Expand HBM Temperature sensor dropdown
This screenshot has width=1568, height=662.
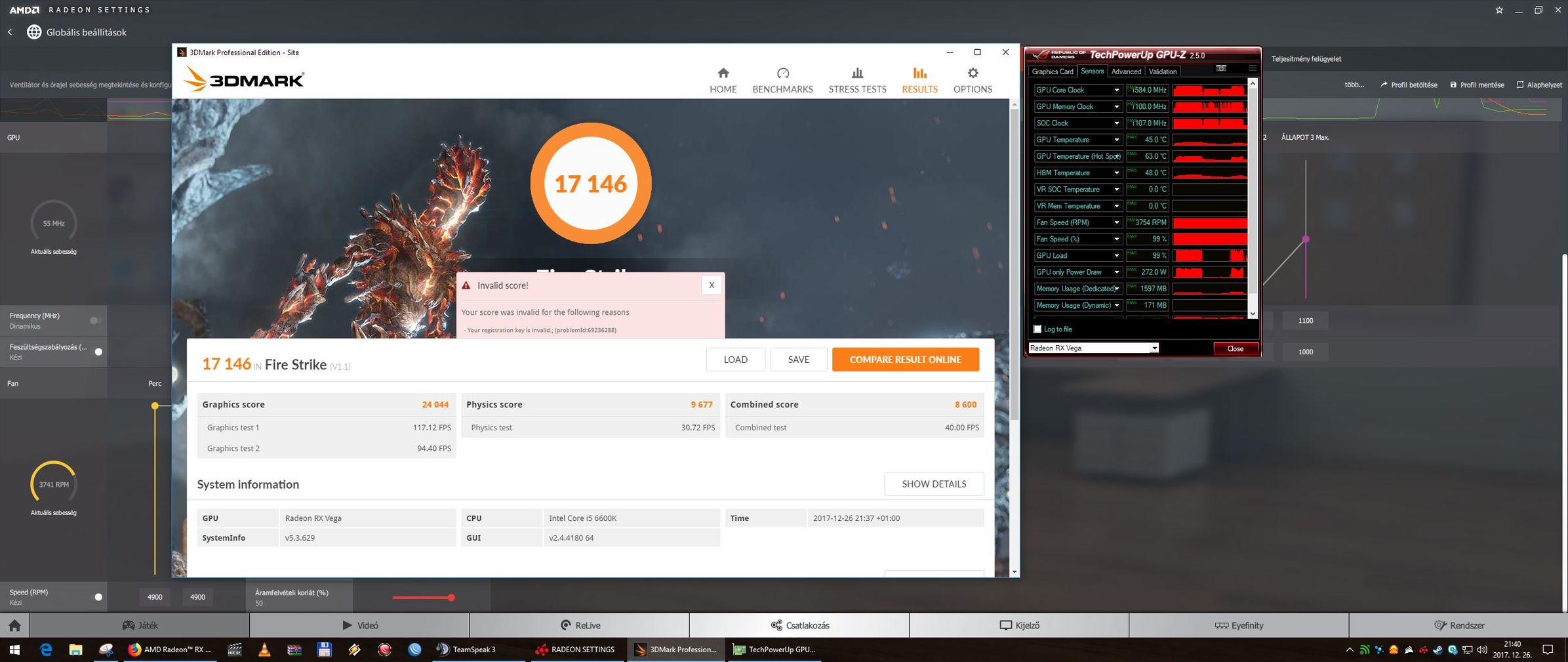[x=1116, y=173]
